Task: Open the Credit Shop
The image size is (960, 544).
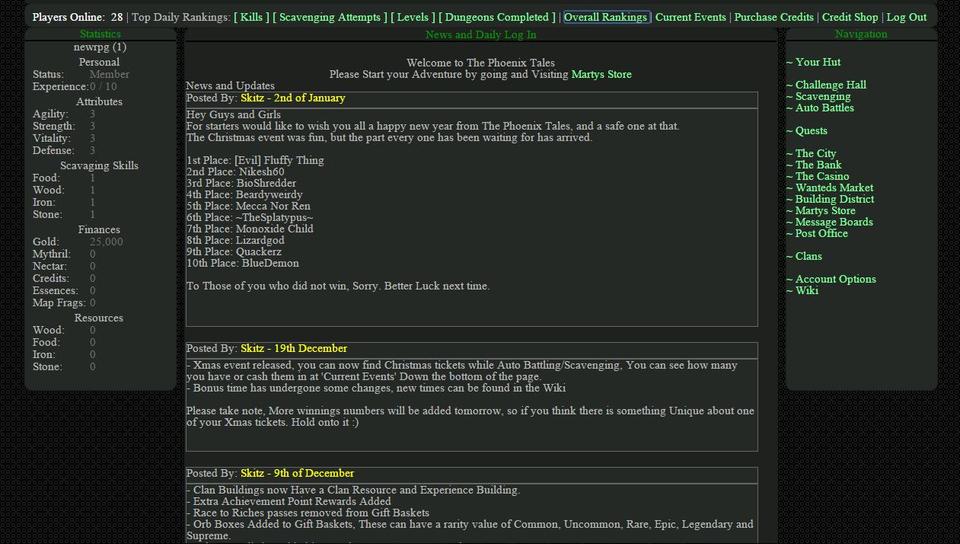Action: (849, 17)
